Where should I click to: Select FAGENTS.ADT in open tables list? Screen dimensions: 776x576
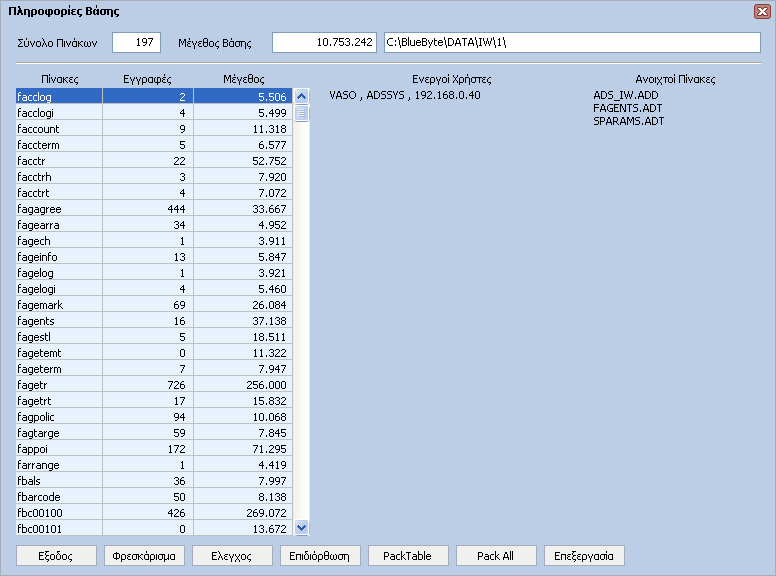click(x=628, y=108)
